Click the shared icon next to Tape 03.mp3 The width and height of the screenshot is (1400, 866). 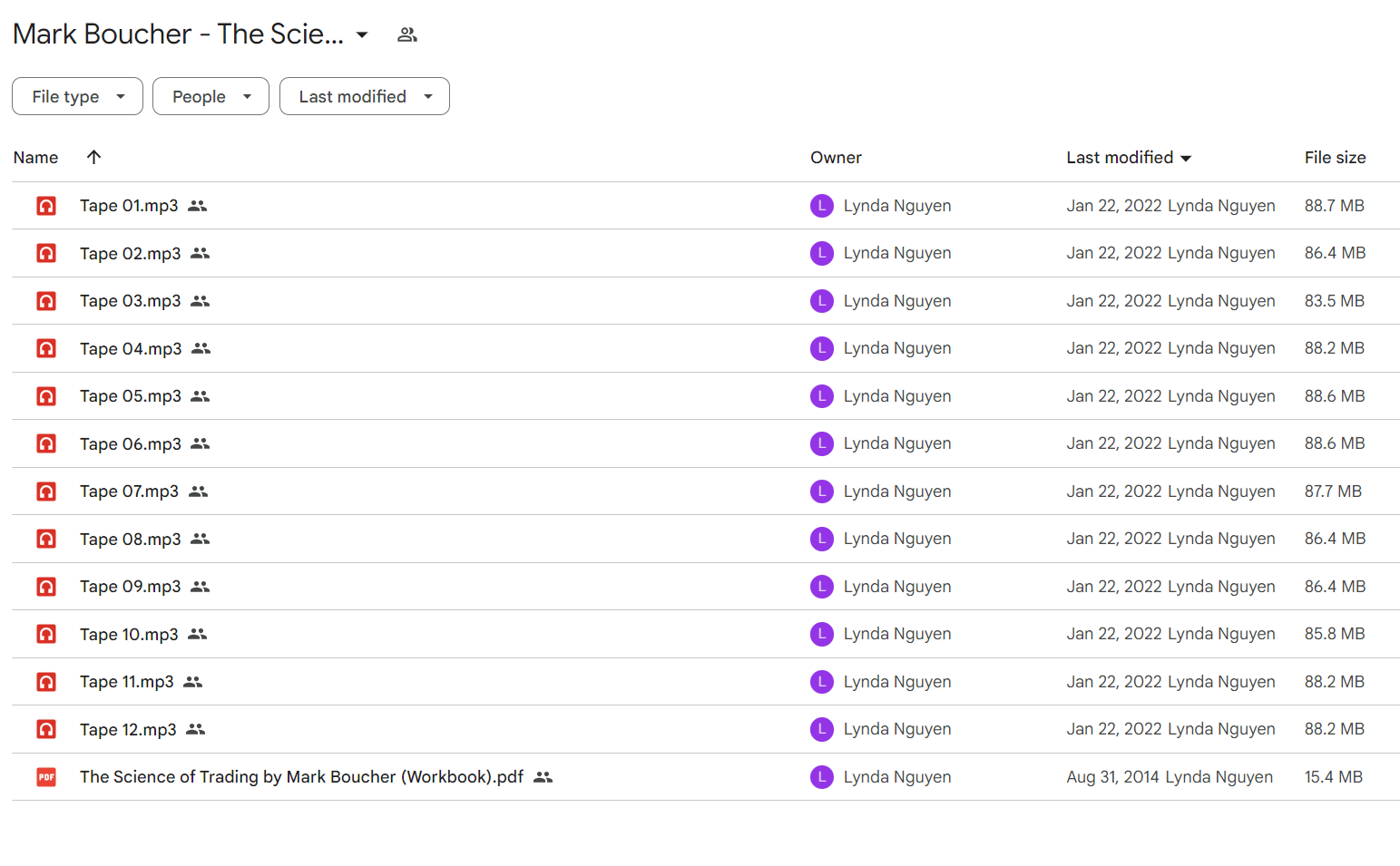pyautogui.click(x=201, y=301)
